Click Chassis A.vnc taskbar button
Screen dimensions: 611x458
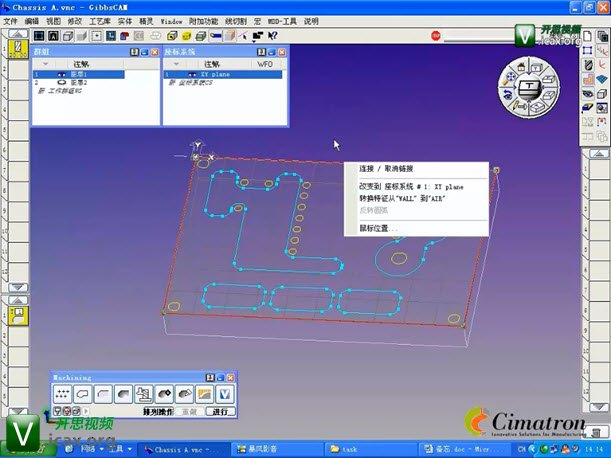pos(177,450)
